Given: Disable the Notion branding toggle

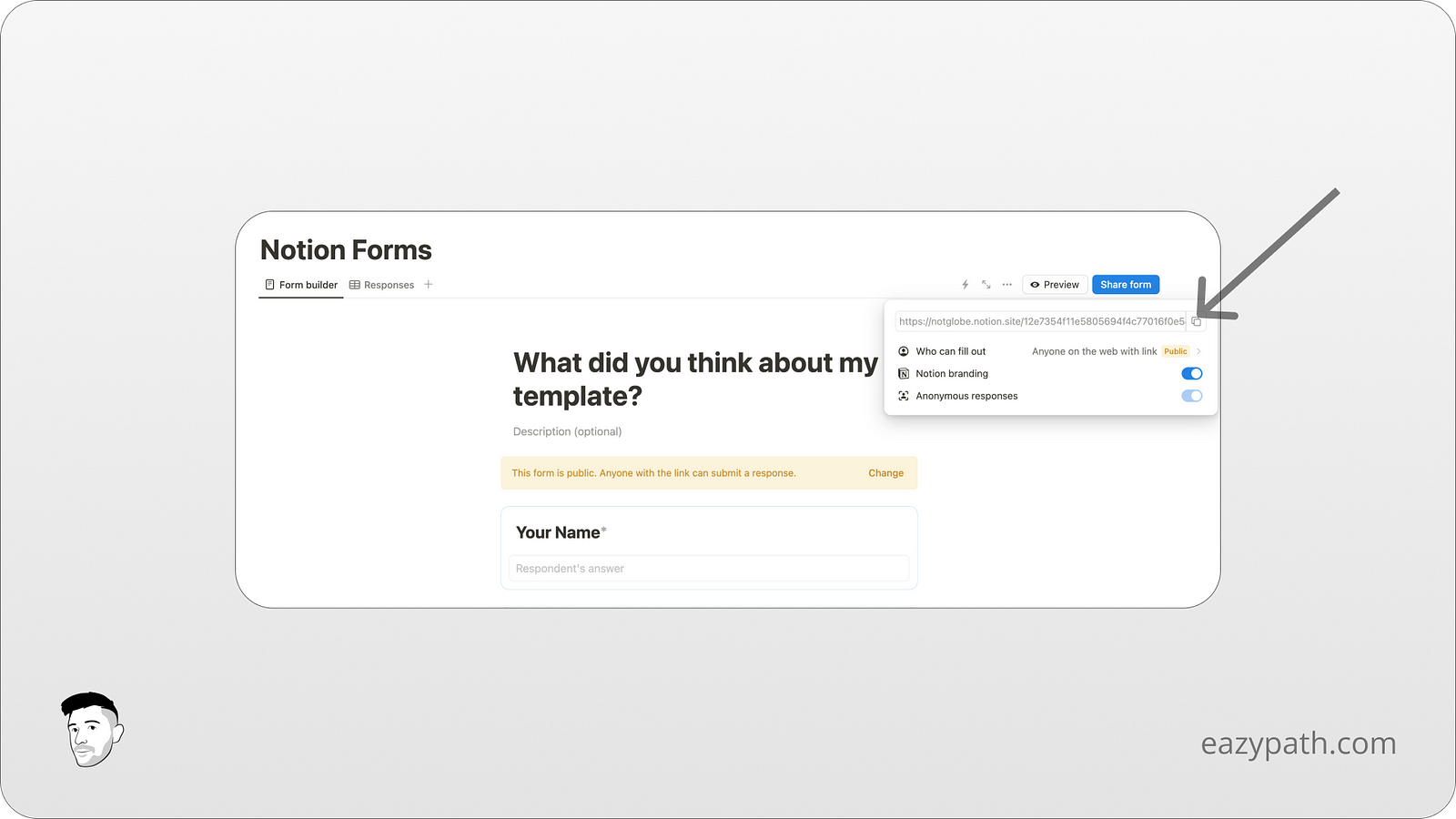Looking at the screenshot, I should pyautogui.click(x=1191, y=373).
